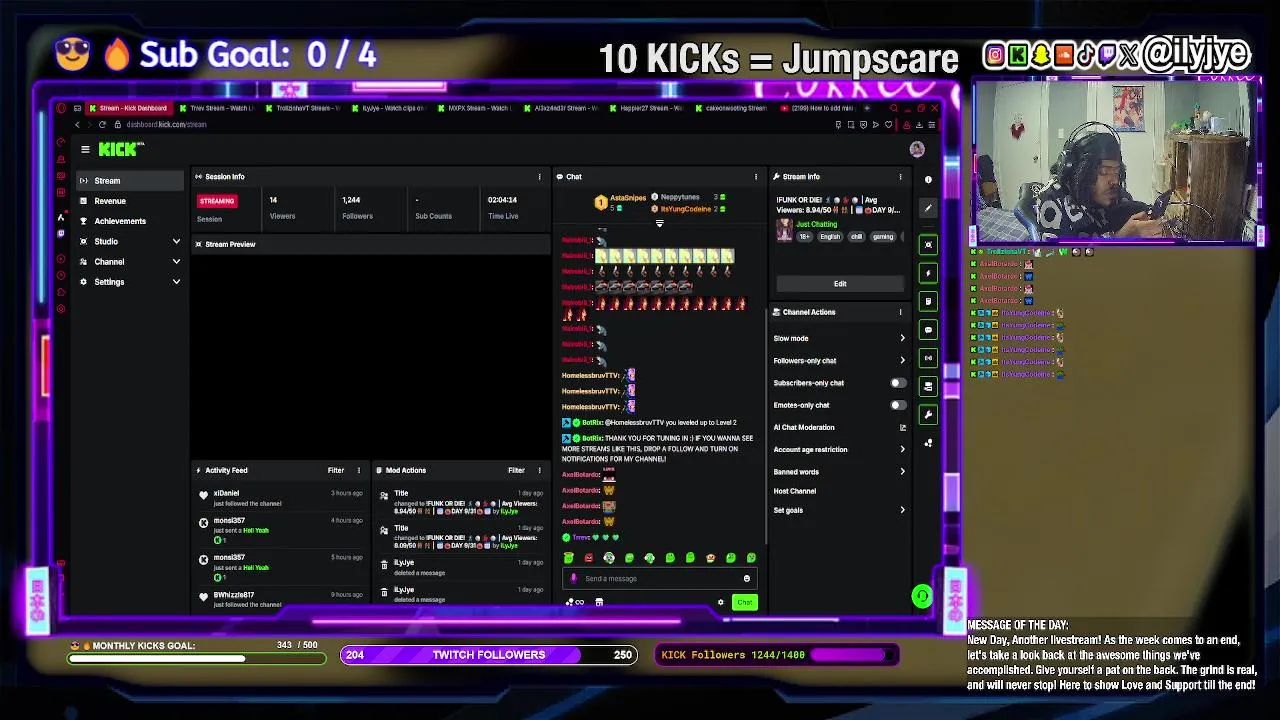The image size is (1280, 720).
Task: Open Achievements page in sidebar
Action: (x=131, y=221)
